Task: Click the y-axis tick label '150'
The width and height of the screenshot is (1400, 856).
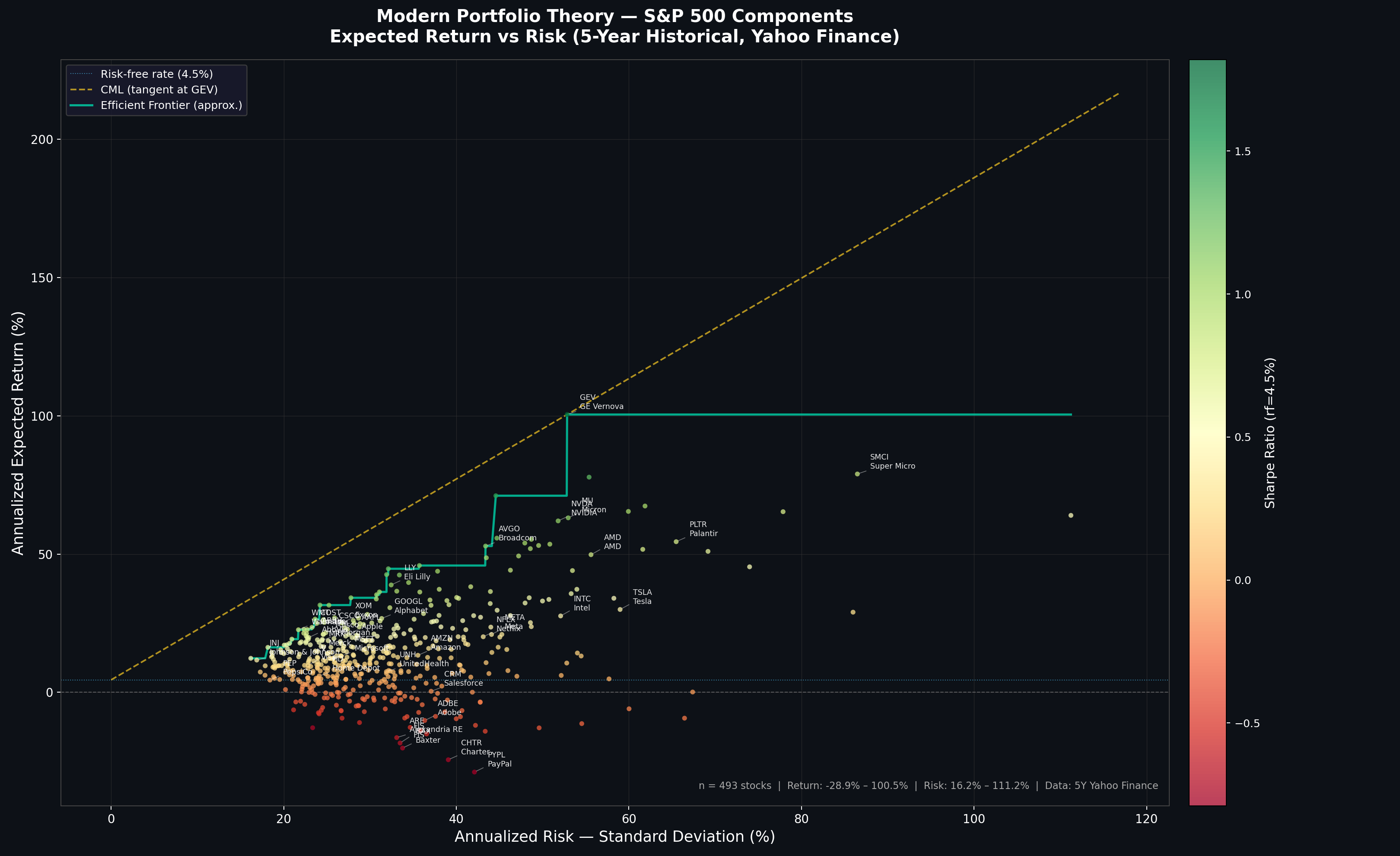Action: pyautogui.click(x=42, y=278)
